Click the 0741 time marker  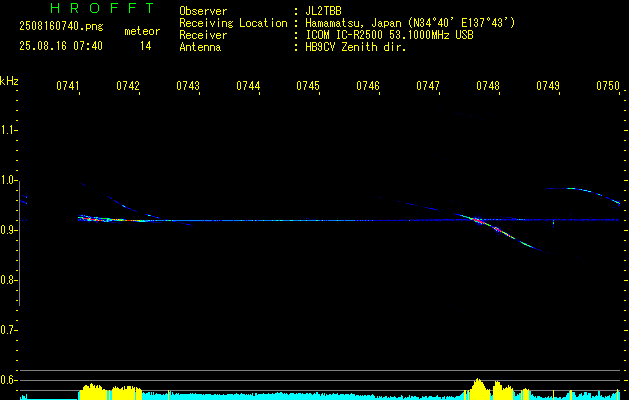pyautogui.click(x=67, y=86)
